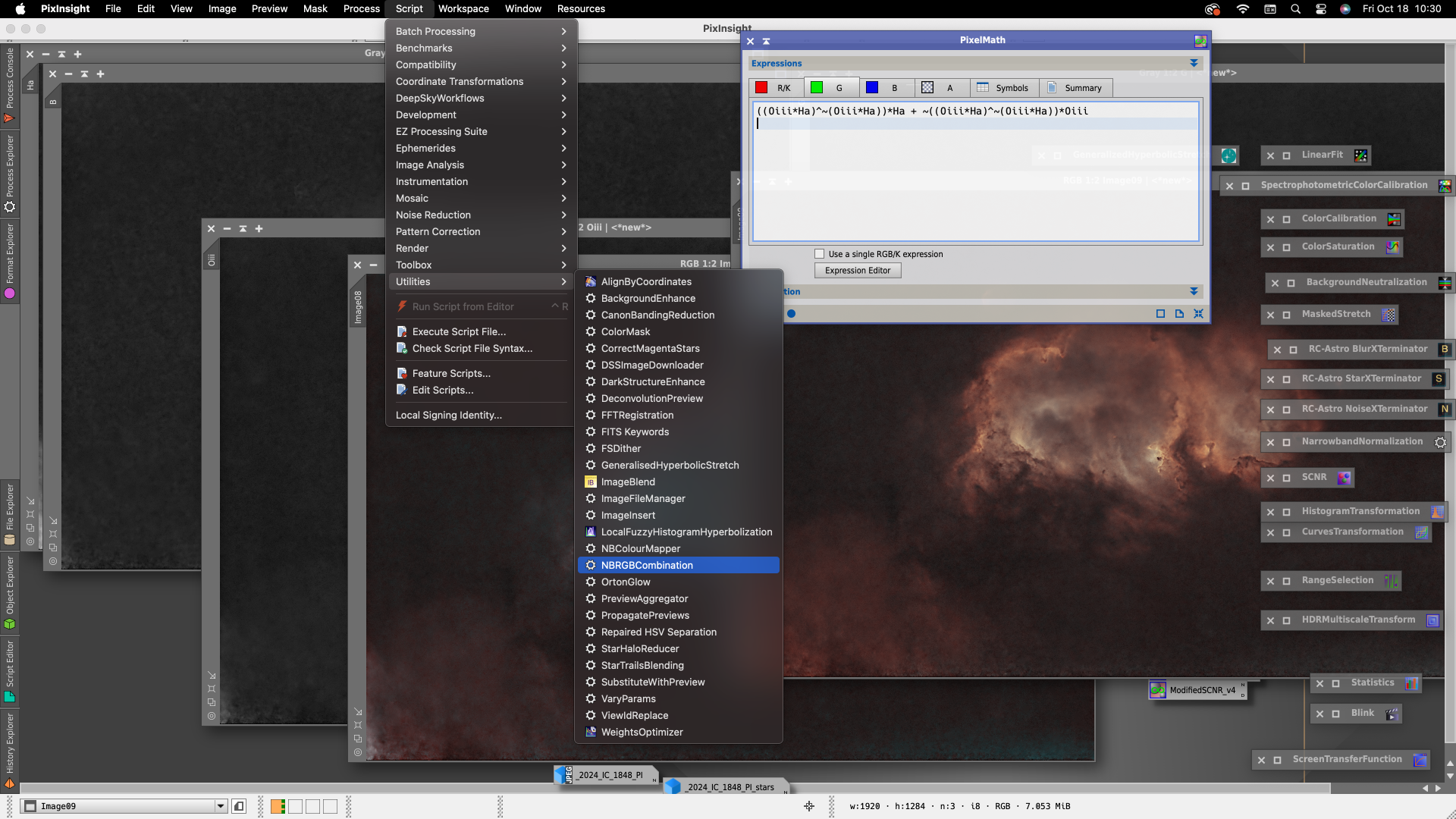The width and height of the screenshot is (1456, 819).
Task: Select the _2024_IC_1848_PI_stars image tab
Action: point(726,787)
